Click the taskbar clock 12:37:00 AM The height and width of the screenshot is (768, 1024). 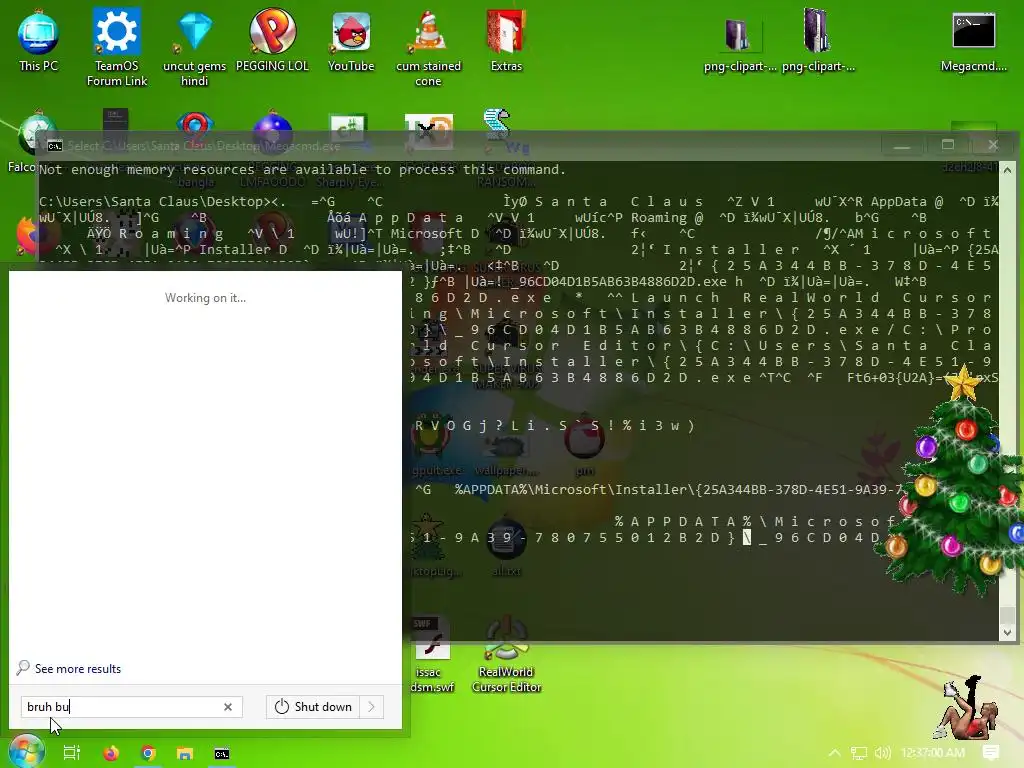coord(933,753)
